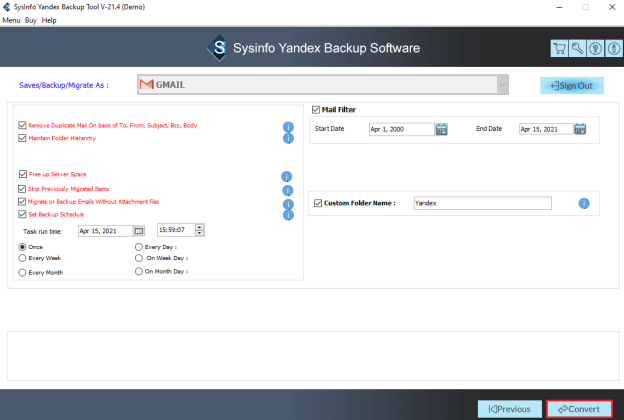The image size is (624, 420).
Task: Uncheck the Mail Filter checkbox
Action: coord(316,110)
